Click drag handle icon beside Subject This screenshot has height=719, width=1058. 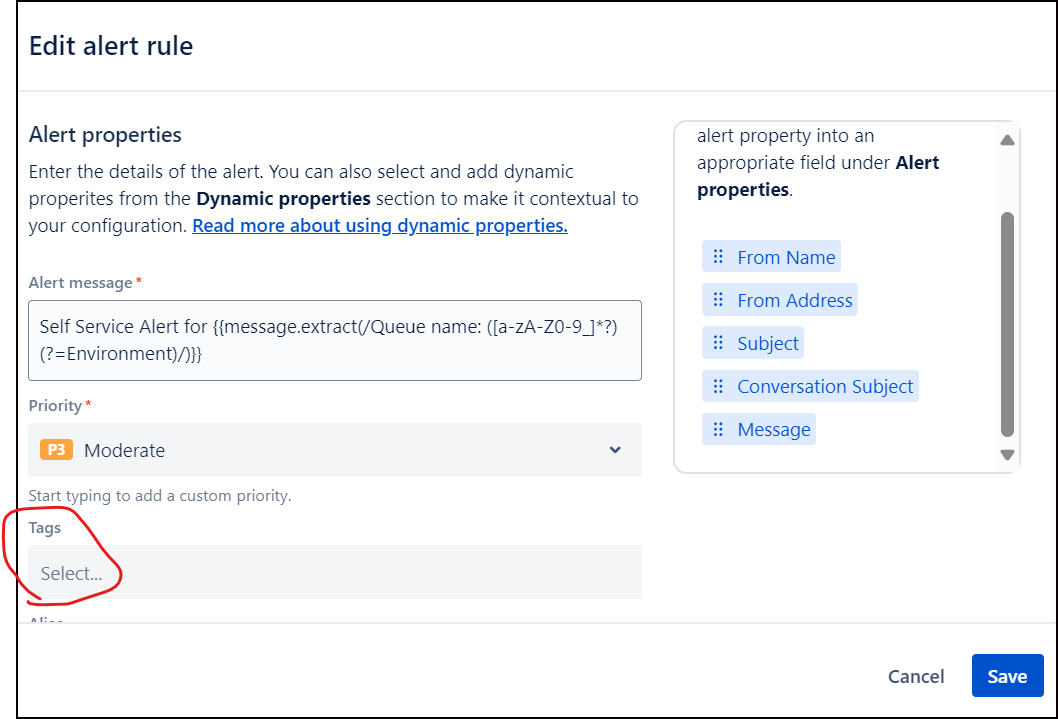[x=718, y=343]
